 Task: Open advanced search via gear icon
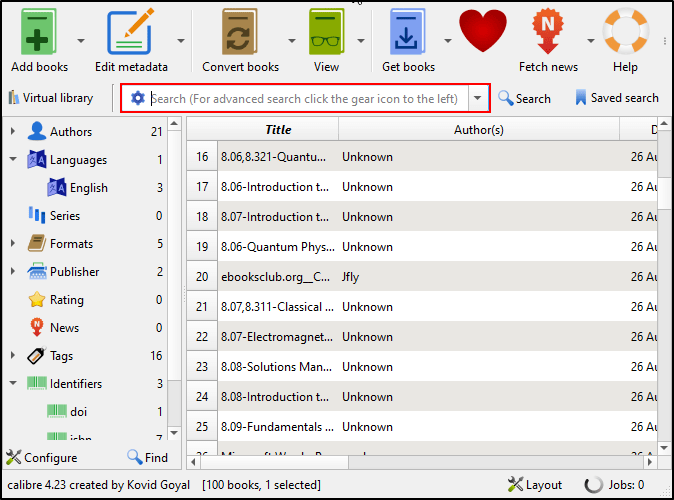[x=138, y=98]
